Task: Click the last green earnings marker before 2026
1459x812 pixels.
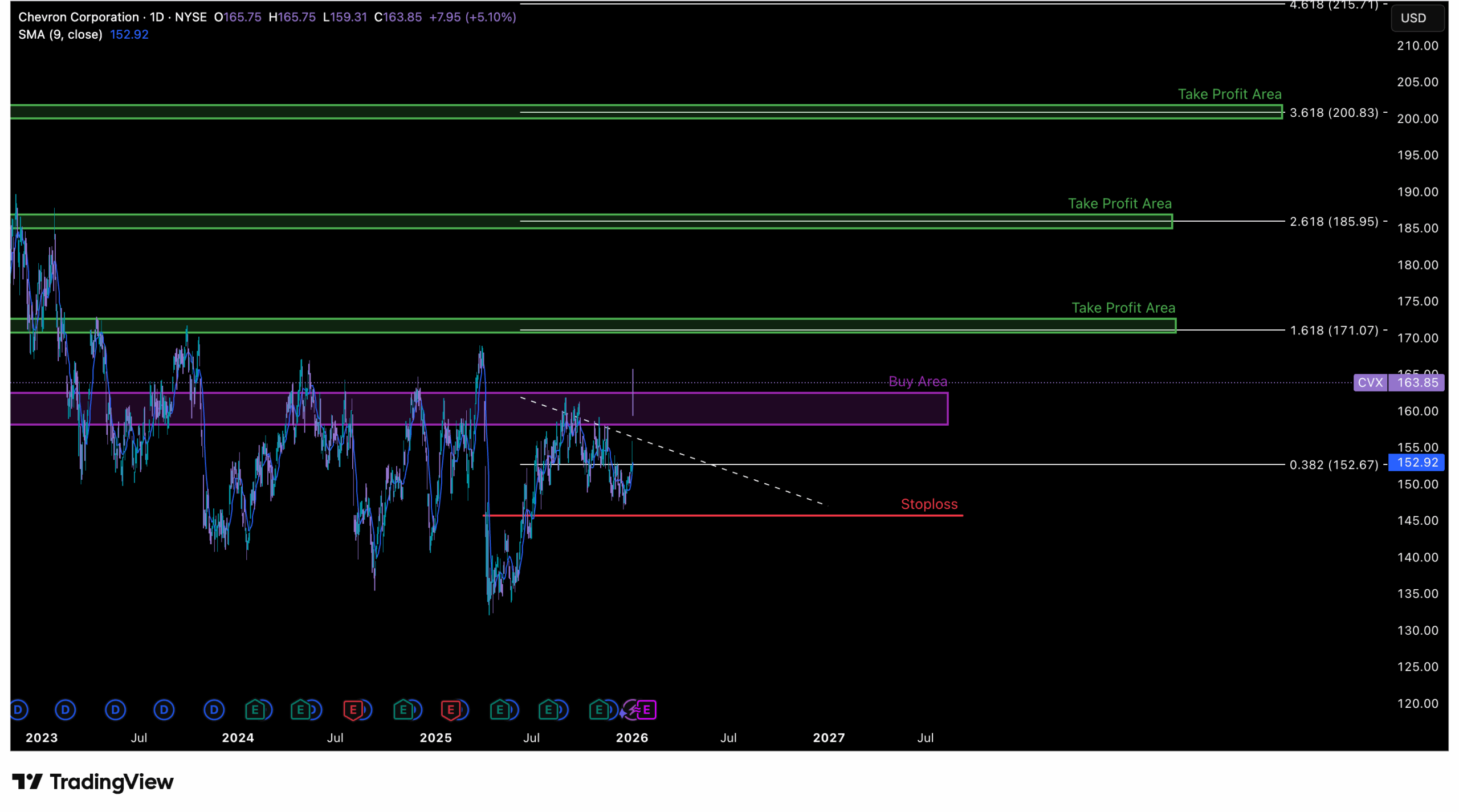Action: pos(598,710)
